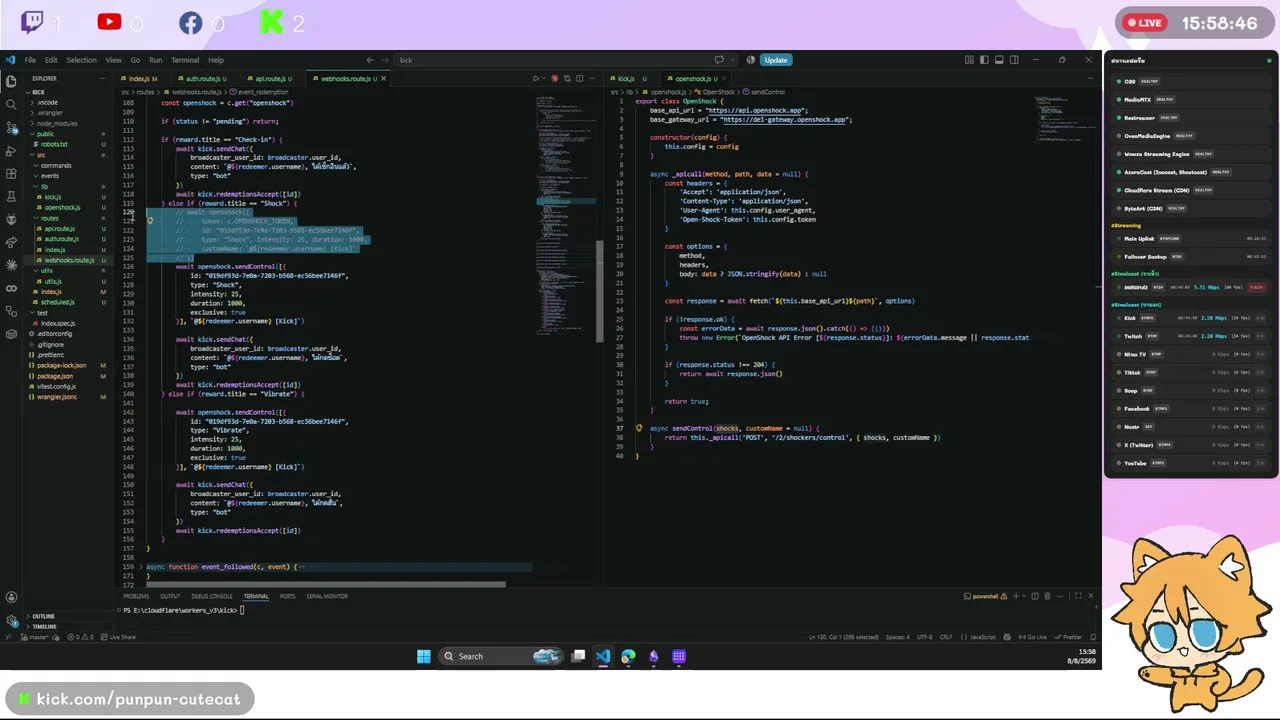Open the Explorer view in activity bar
This screenshot has height=720, width=1280.
click(x=11, y=81)
